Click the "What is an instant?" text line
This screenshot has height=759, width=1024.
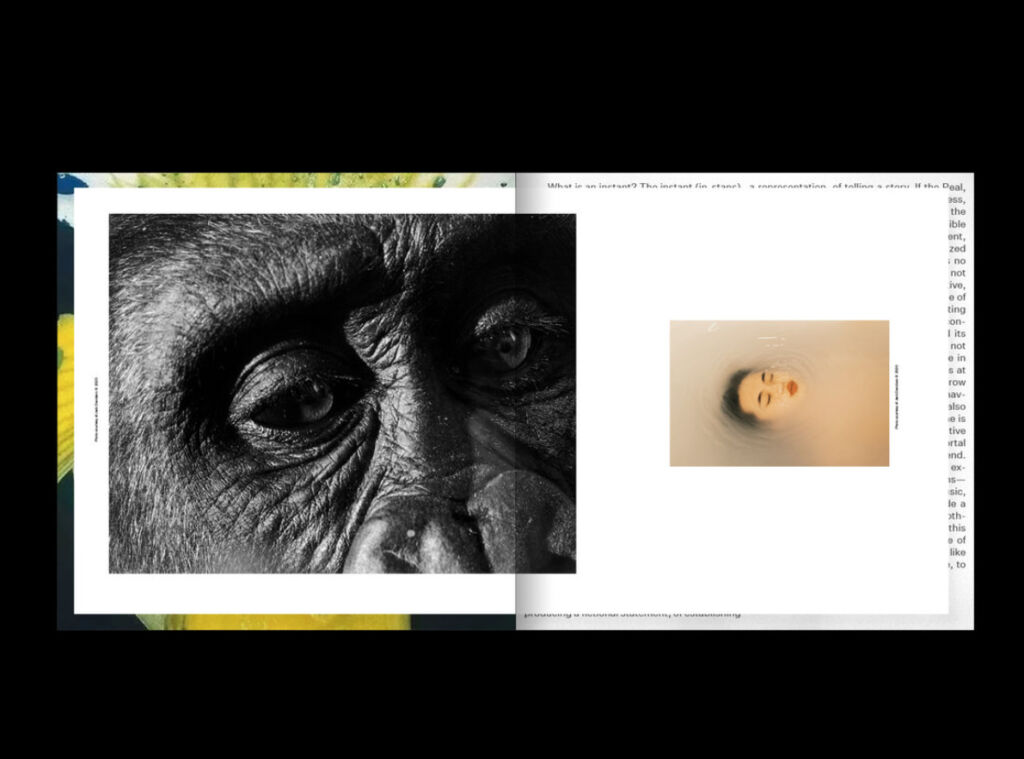pos(640,186)
